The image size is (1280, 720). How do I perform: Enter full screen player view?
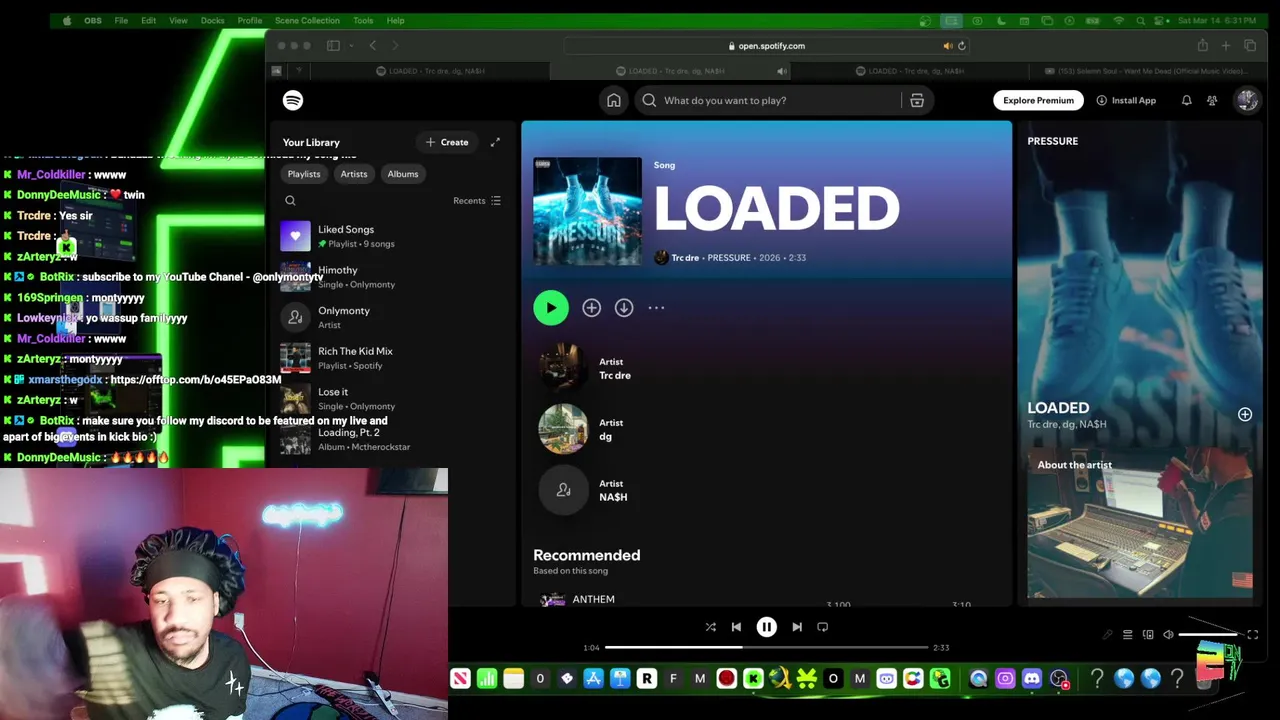(1253, 635)
